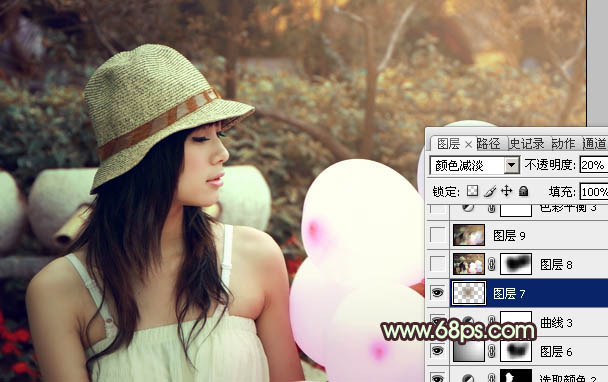The width and height of the screenshot is (608, 382).
Task: Open the 路径 (Paths) tab
Action: [x=489, y=143]
